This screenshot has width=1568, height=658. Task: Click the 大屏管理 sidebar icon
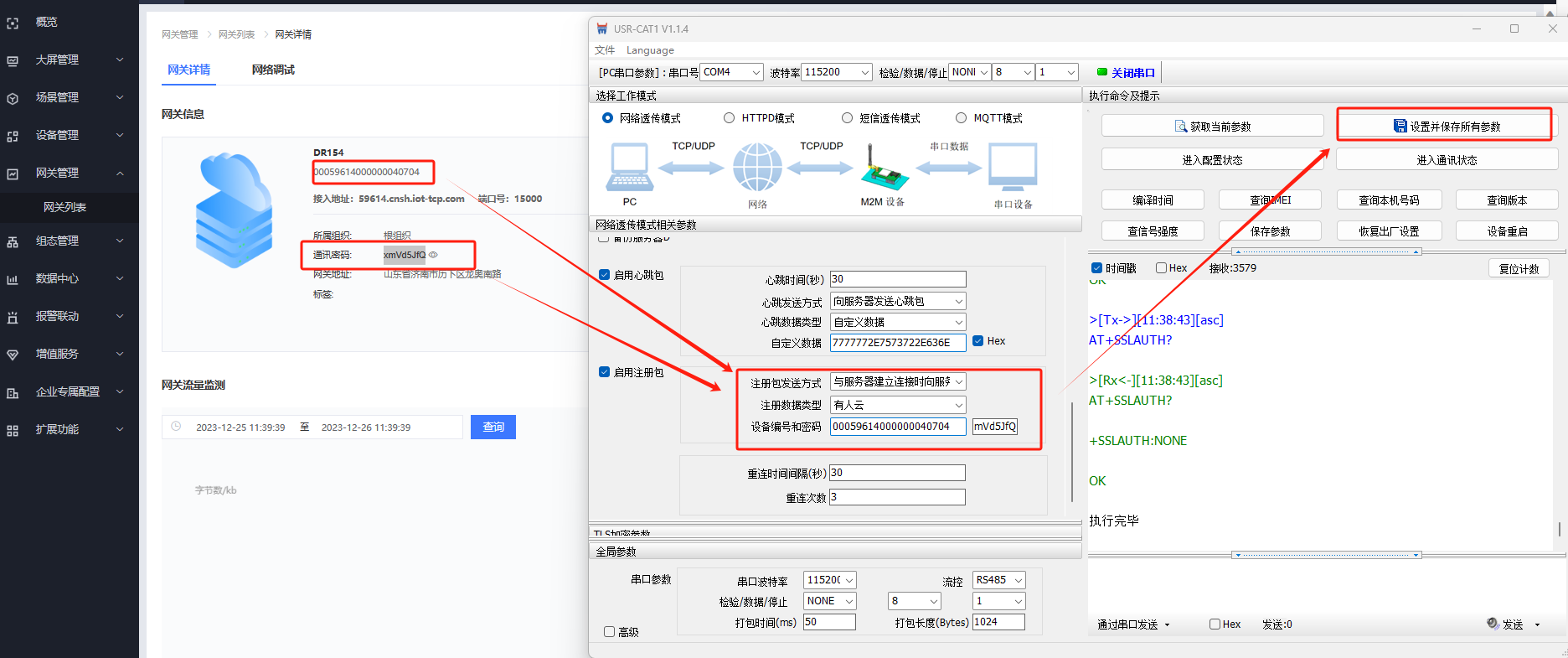[x=13, y=60]
